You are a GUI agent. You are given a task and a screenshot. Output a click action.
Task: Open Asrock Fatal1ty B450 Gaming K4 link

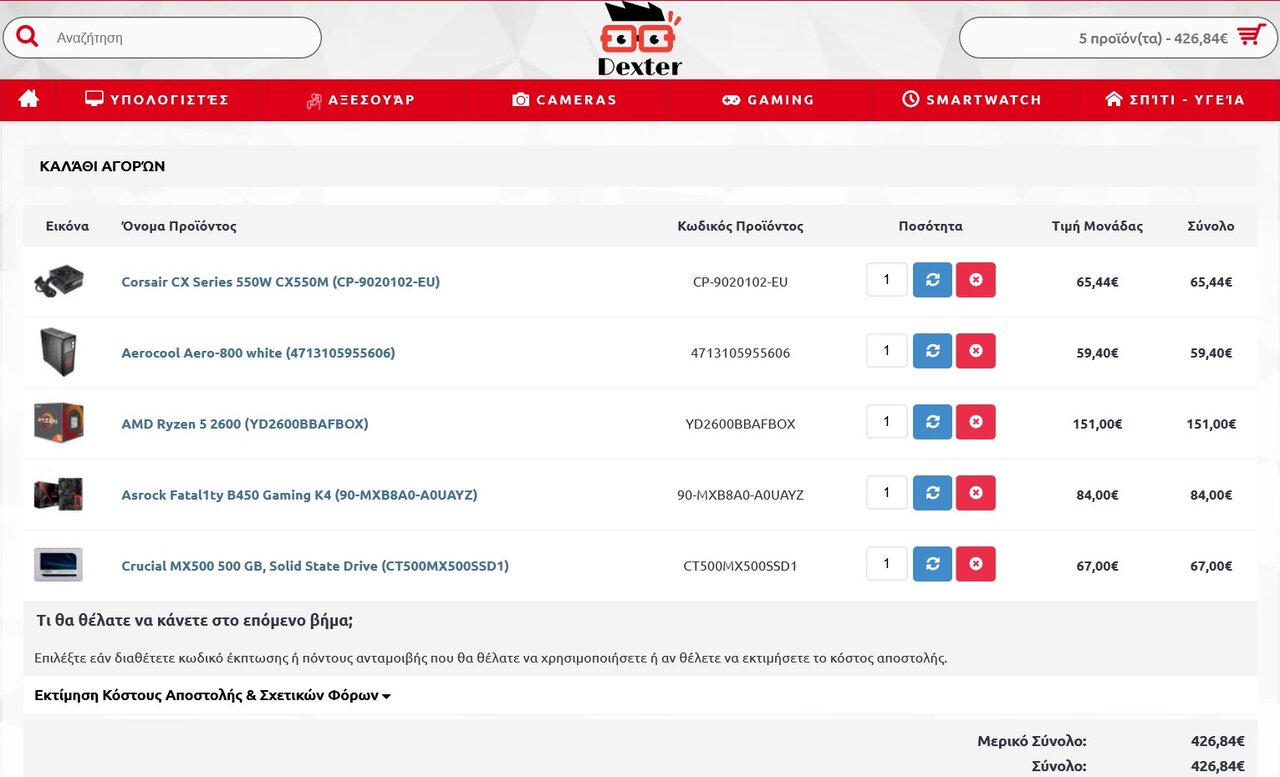coord(299,495)
